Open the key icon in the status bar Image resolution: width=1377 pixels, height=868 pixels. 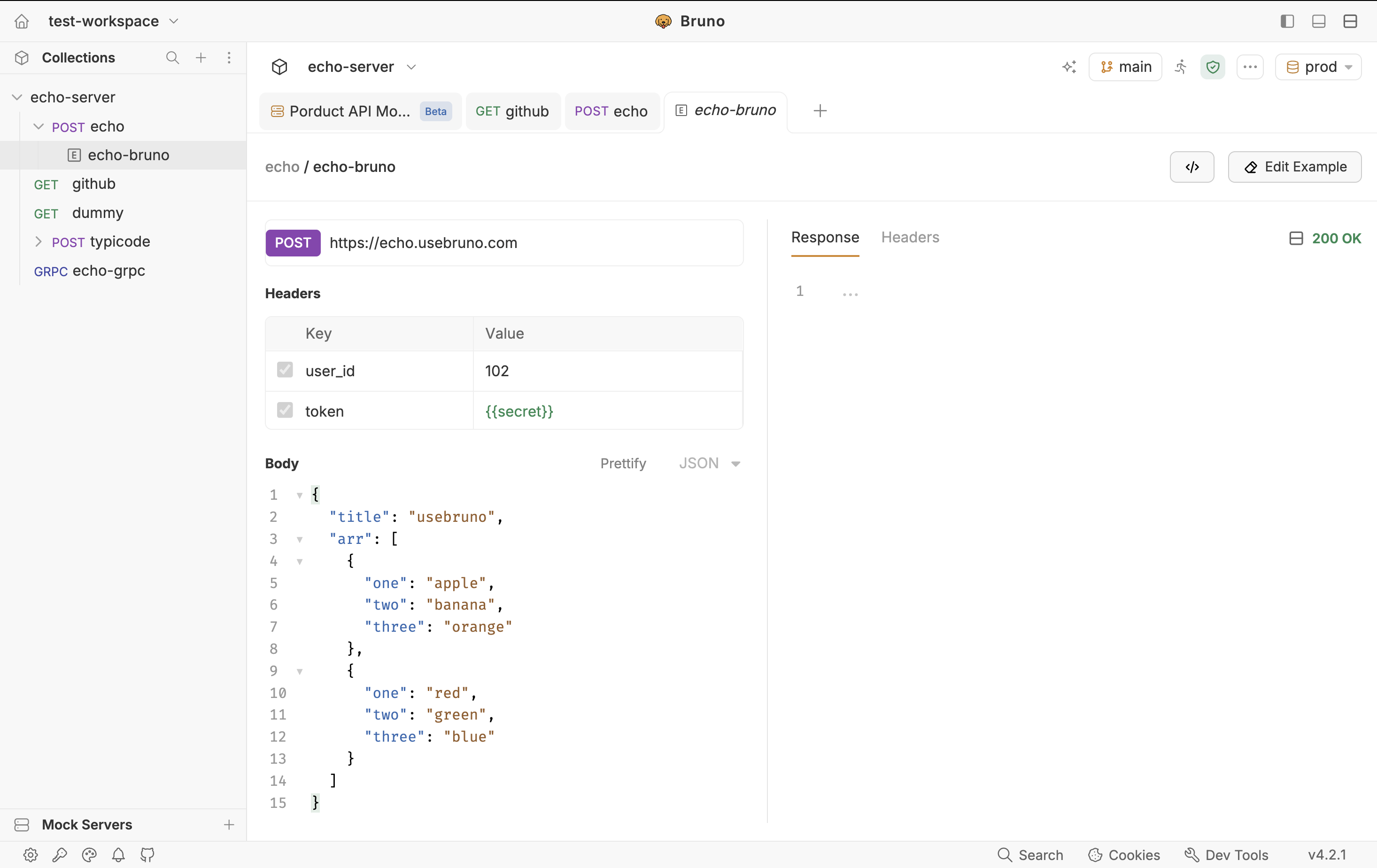(60, 855)
